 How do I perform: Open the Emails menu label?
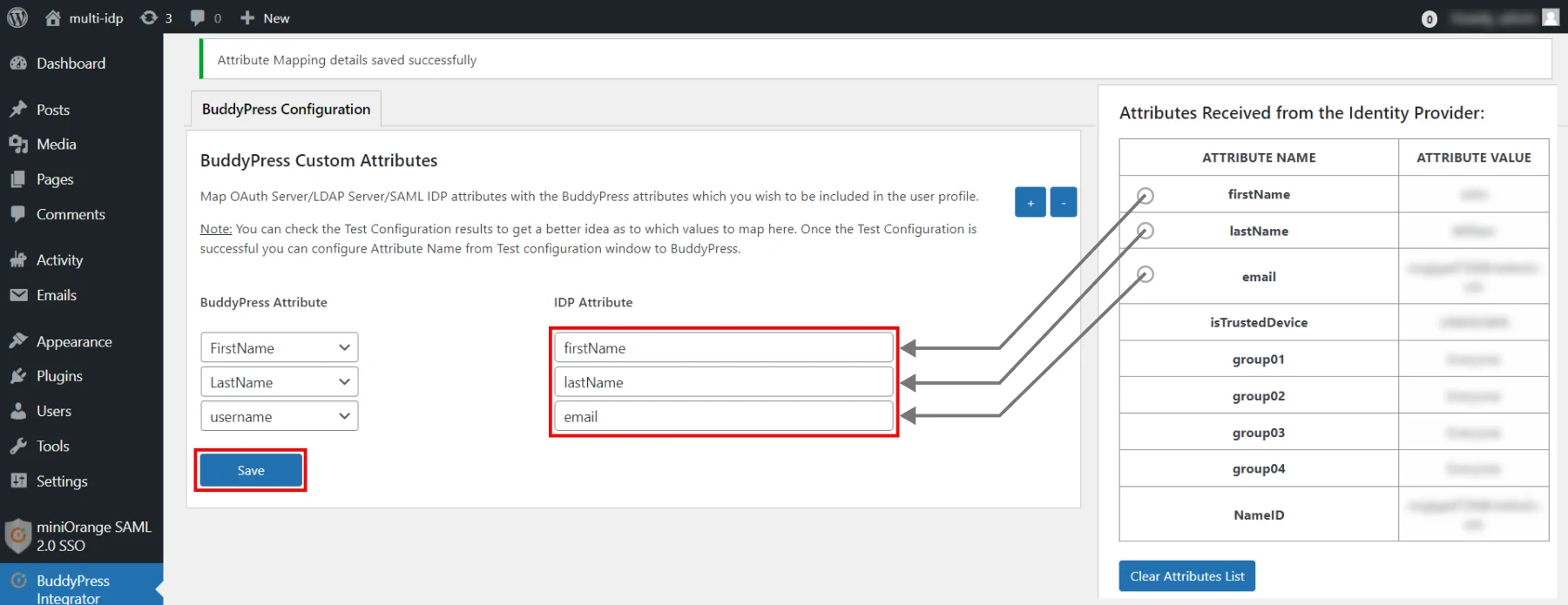57,295
